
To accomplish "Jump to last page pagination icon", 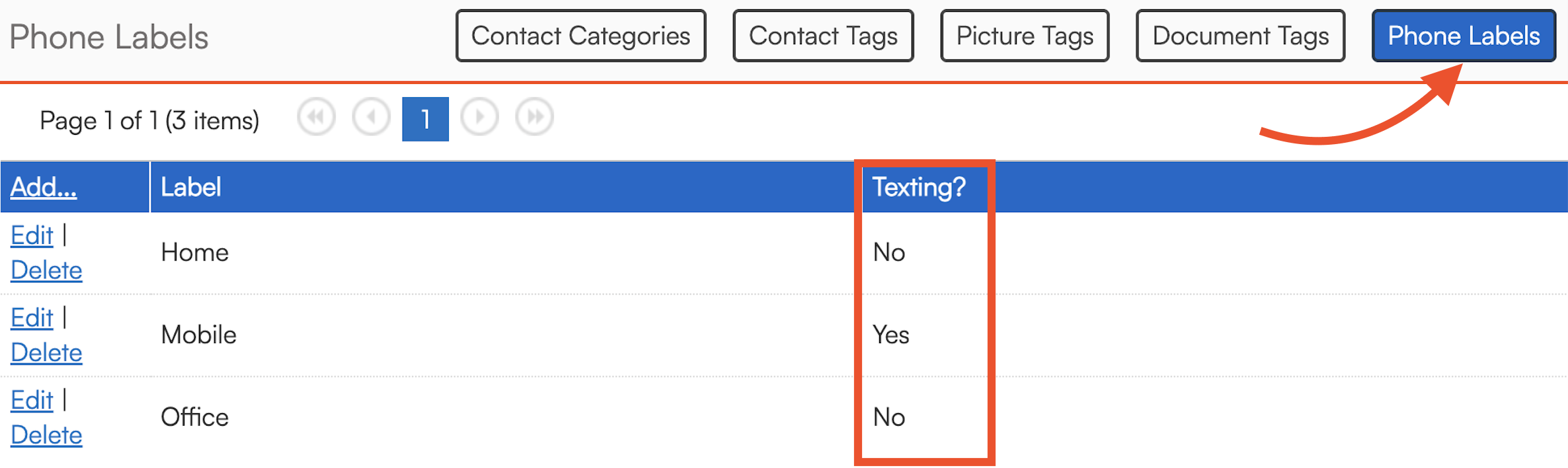I will pos(534,118).
